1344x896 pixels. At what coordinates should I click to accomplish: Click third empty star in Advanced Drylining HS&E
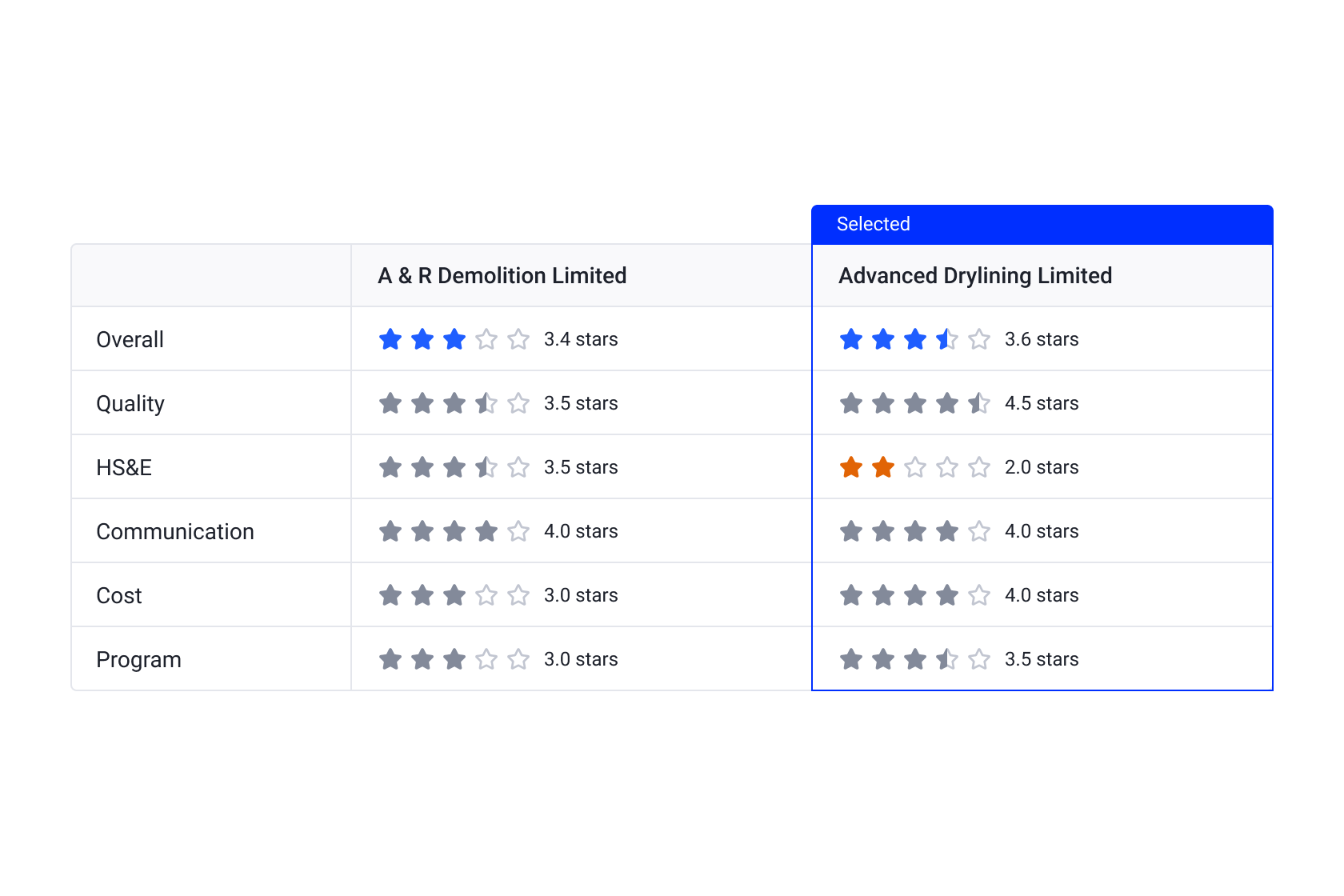coord(915,467)
